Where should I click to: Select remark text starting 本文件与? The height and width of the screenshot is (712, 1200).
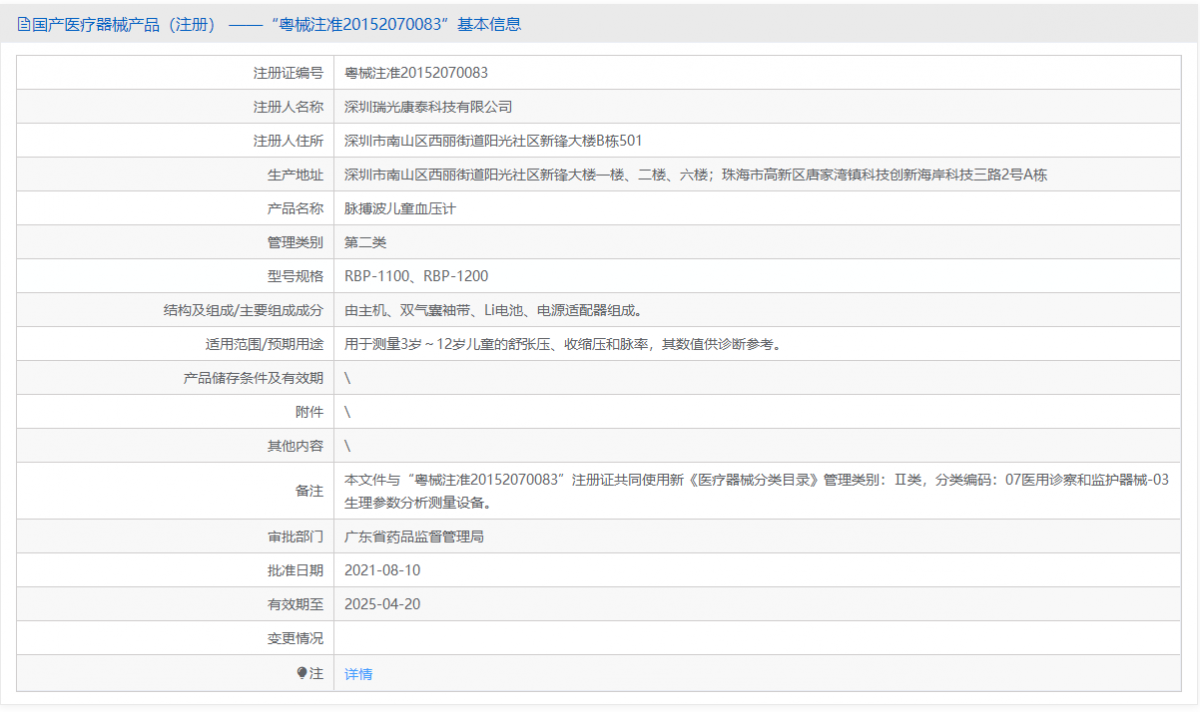(x=756, y=491)
